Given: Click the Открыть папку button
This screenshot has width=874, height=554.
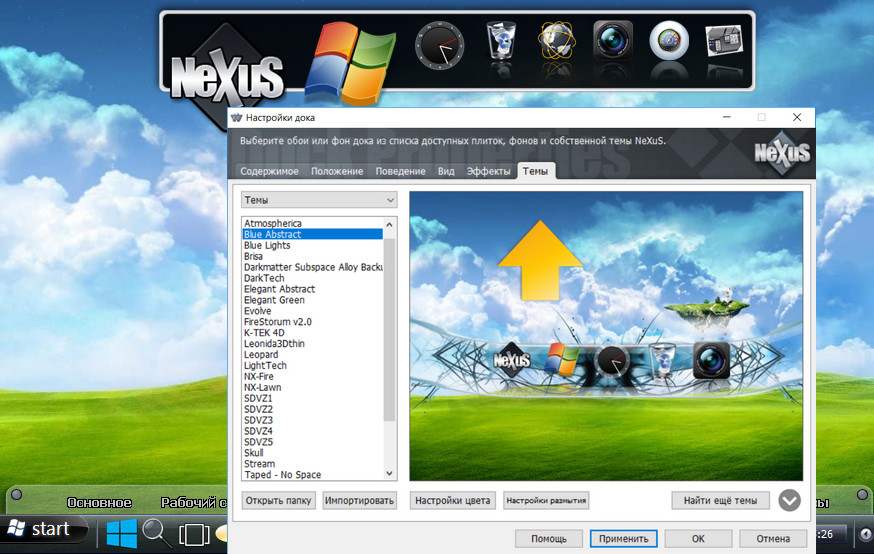Looking at the screenshot, I should point(278,500).
